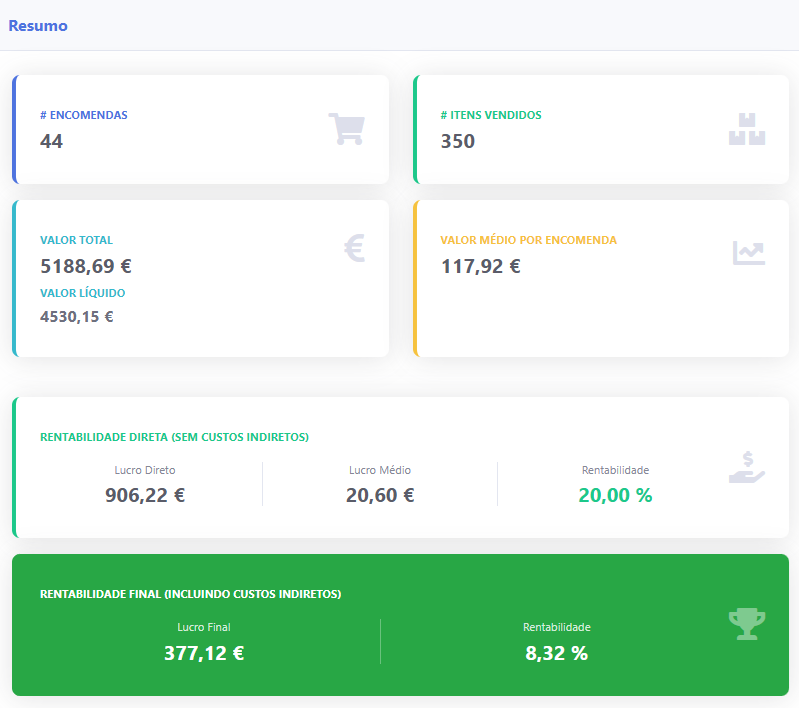Click the items sold value 350

(458, 141)
